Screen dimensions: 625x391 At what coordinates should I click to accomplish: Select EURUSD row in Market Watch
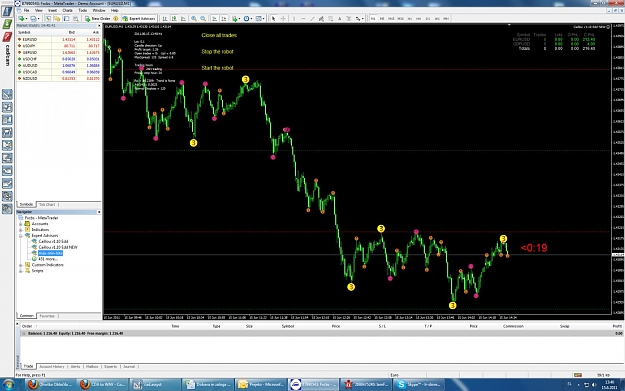[x=59, y=39]
